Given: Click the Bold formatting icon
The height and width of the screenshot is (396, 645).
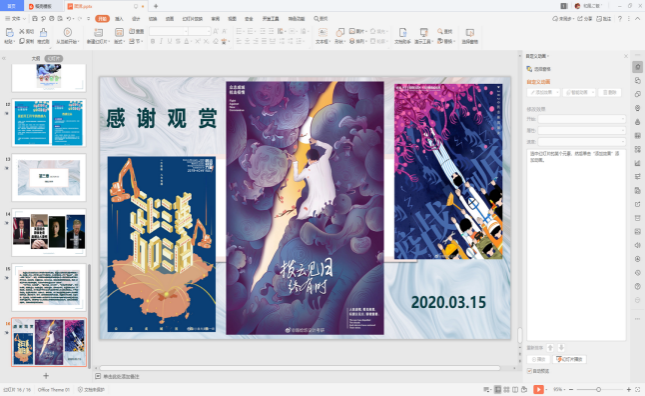Looking at the screenshot, I should pos(153,41).
